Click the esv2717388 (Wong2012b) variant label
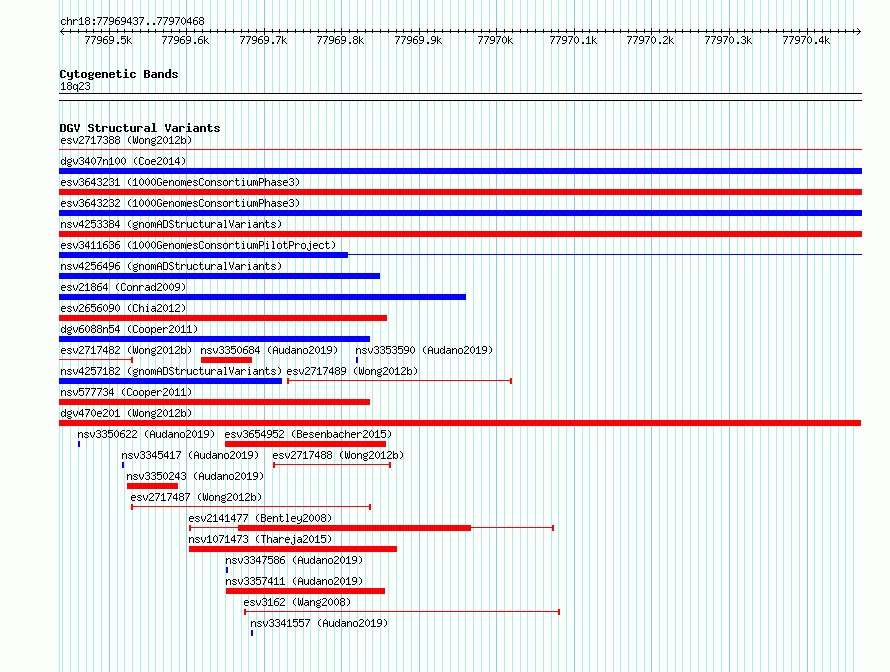This screenshot has width=890, height=672. click(x=126, y=140)
